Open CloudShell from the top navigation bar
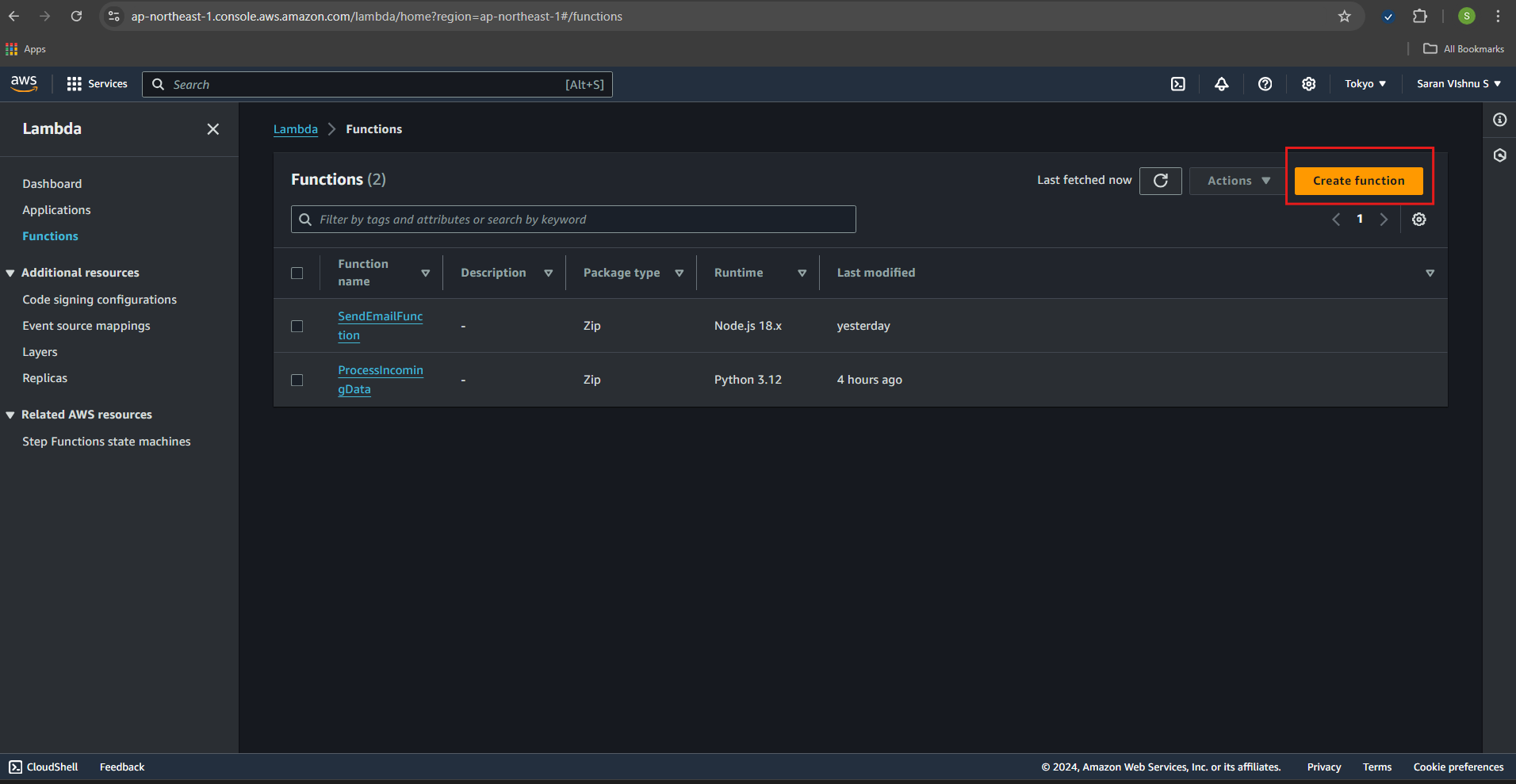The height and width of the screenshot is (784, 1516). pyautogui.click(x=1178, y=84)
